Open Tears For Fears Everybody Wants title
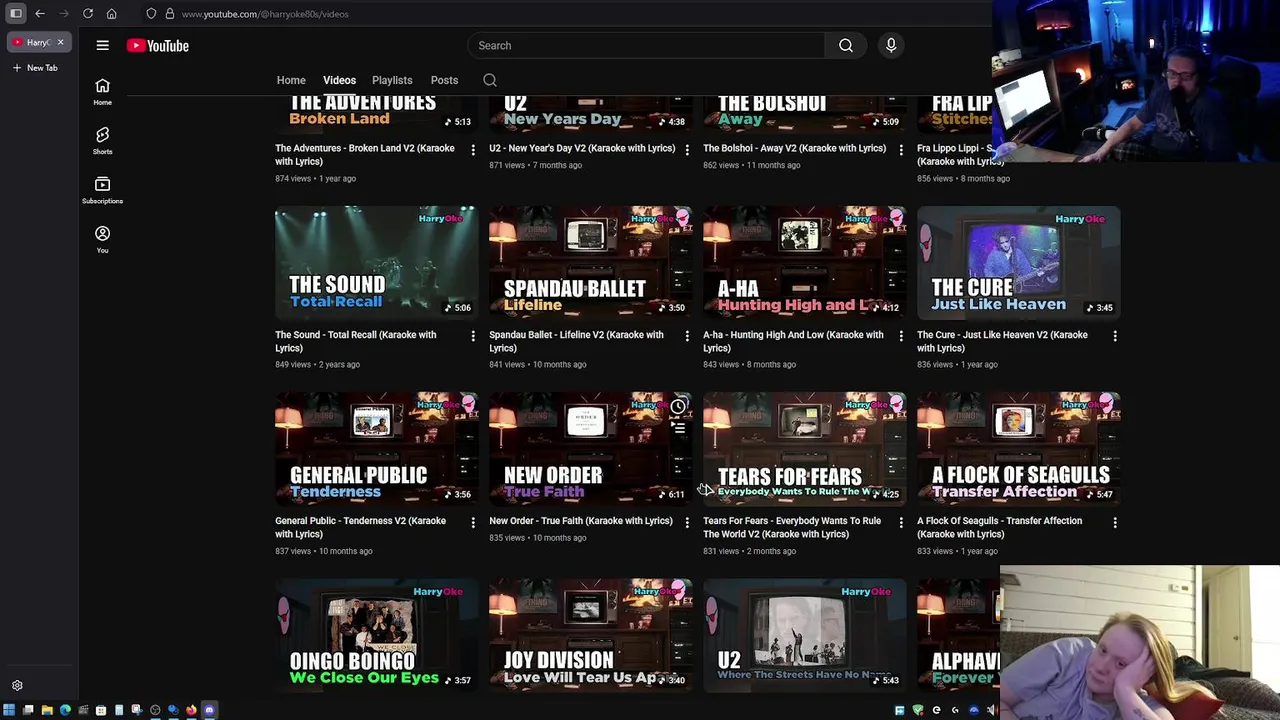The height and width of the screenshot is (720, 1280). pos(792,527)
